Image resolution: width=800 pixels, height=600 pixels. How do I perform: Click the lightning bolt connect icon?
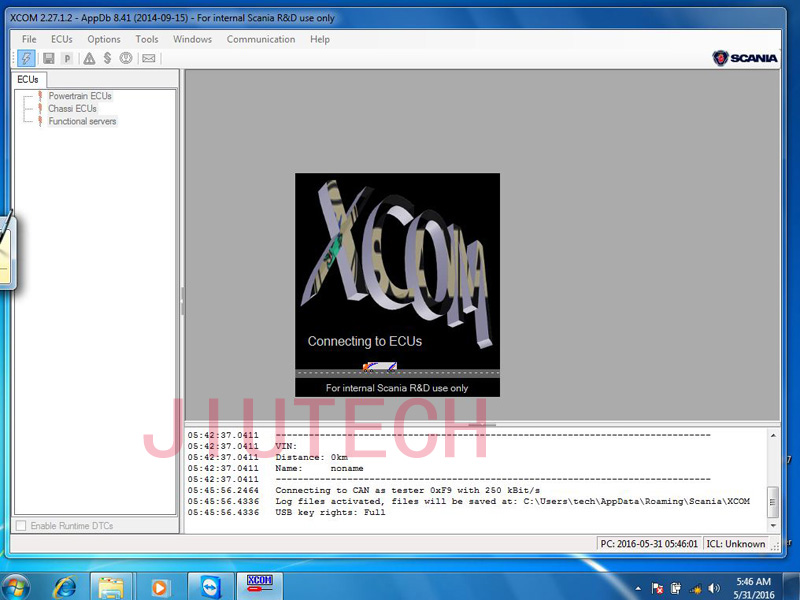[26, 58]
